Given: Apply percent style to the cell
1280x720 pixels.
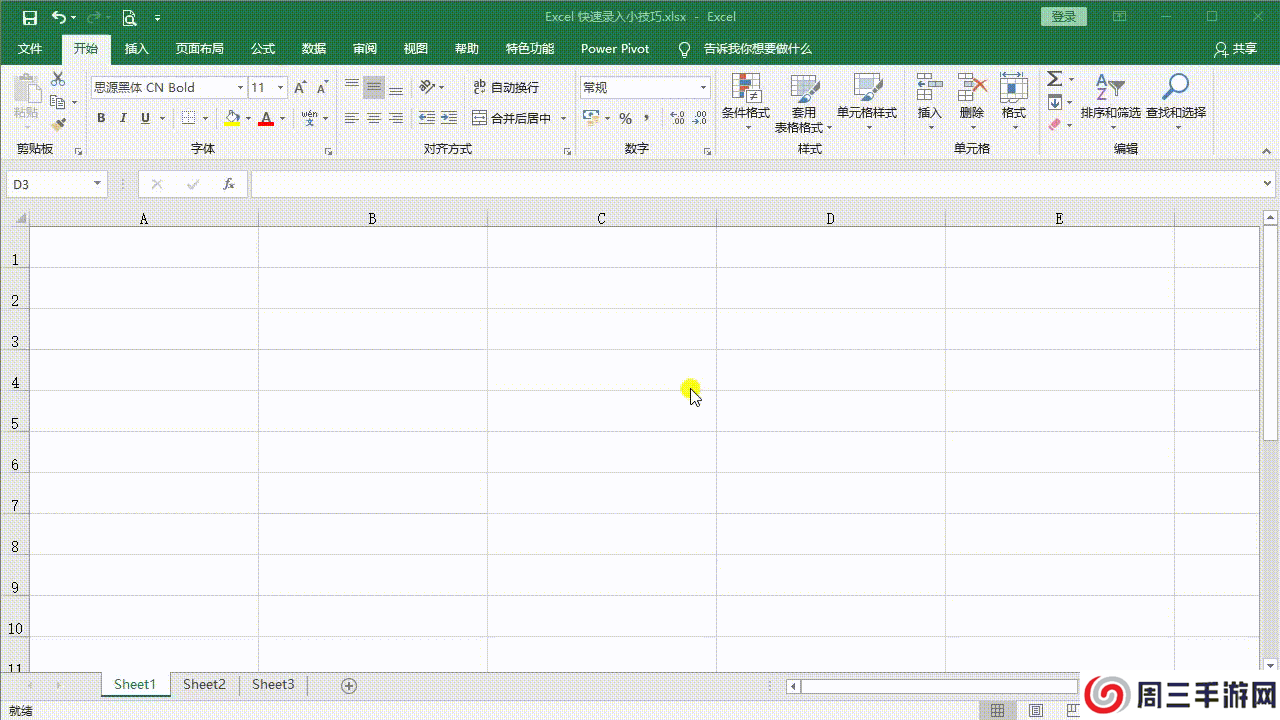Looking at the screenshot, I should 625,118.
